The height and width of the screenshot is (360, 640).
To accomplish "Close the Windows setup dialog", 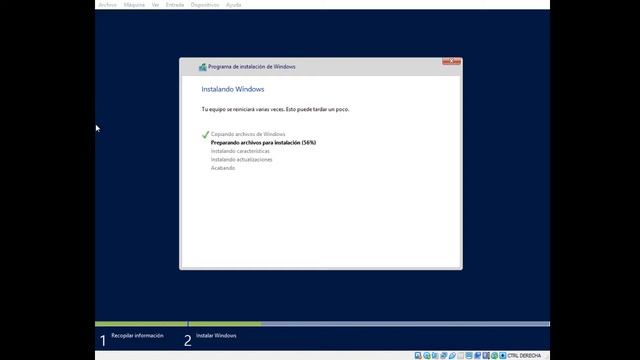I will click(451, 61).
